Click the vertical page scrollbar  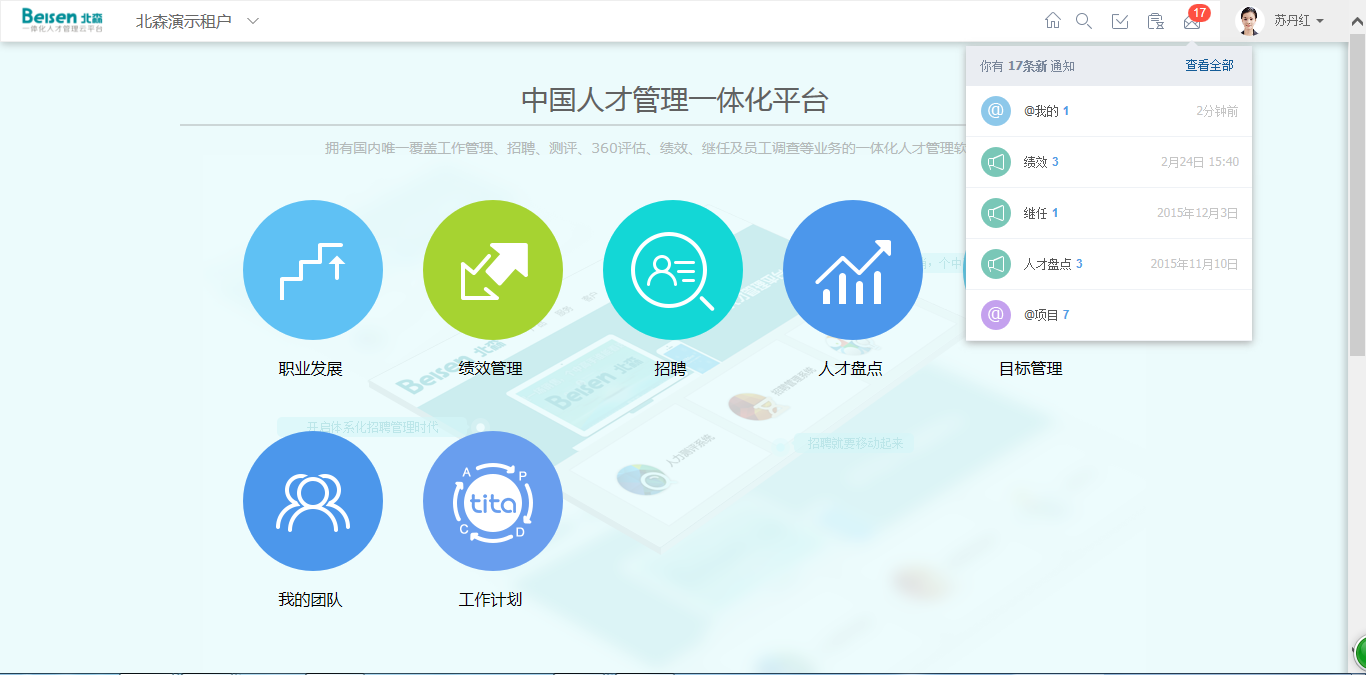click(1357, 200)
